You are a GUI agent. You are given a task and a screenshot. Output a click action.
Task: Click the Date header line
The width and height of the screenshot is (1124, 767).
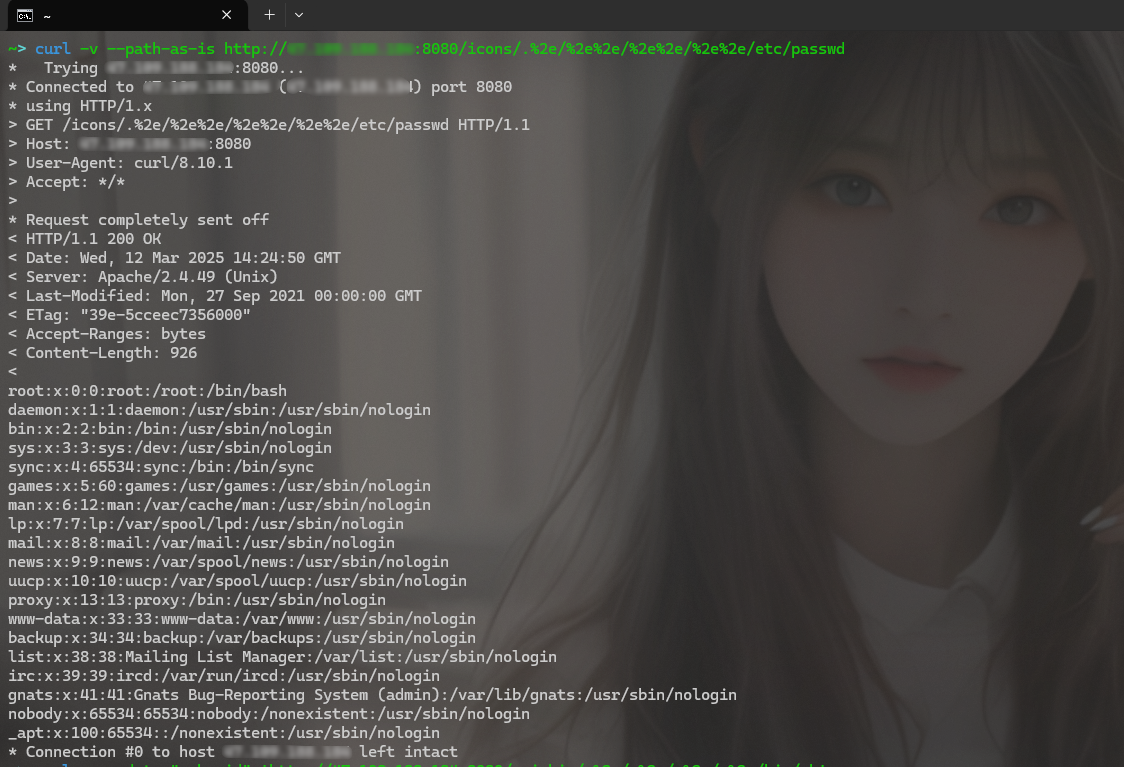pos(174,258)
